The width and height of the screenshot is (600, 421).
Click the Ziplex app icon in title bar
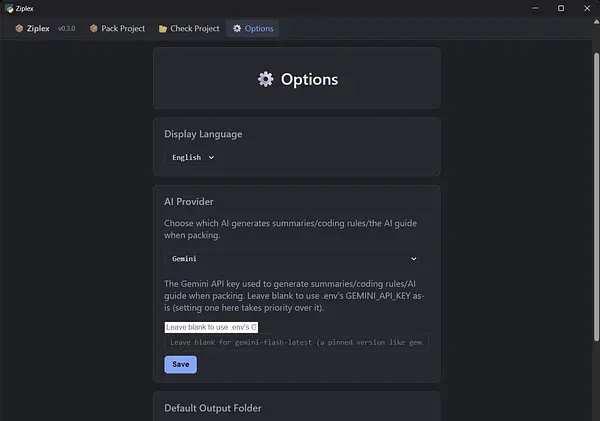pos(9,8)
